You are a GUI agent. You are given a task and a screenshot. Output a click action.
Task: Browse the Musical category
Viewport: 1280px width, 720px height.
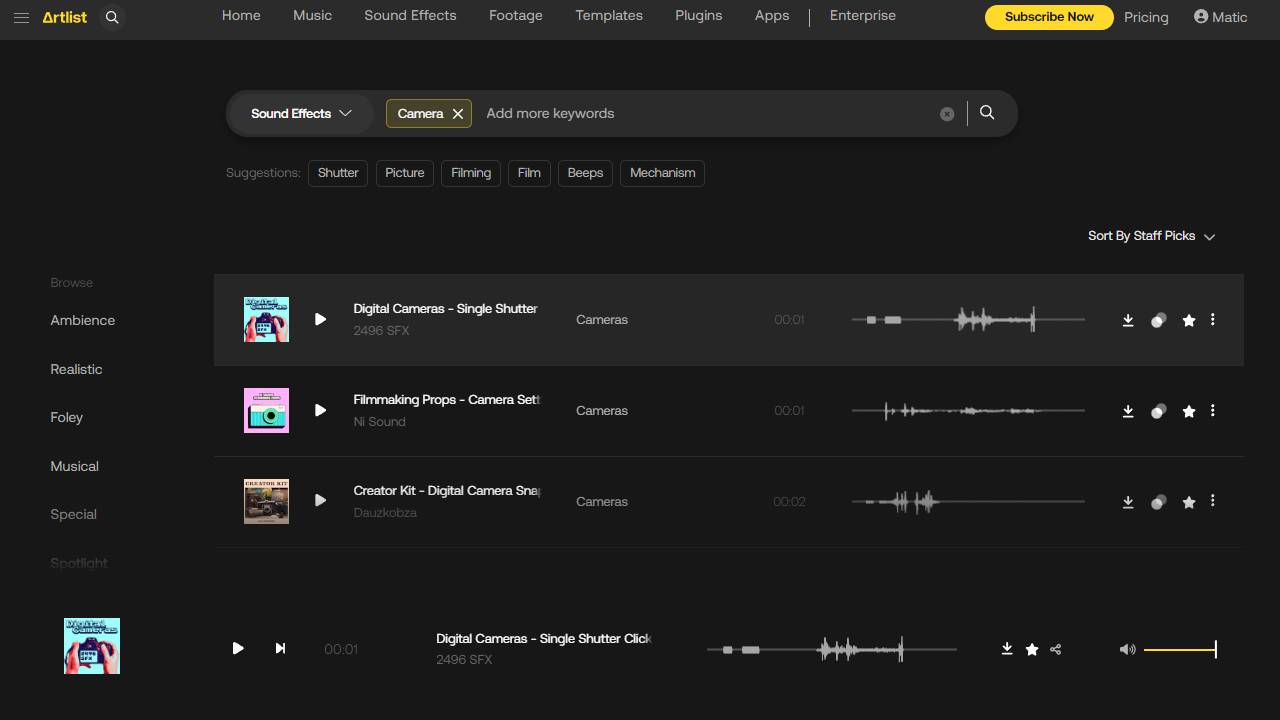tap(75, 466)
